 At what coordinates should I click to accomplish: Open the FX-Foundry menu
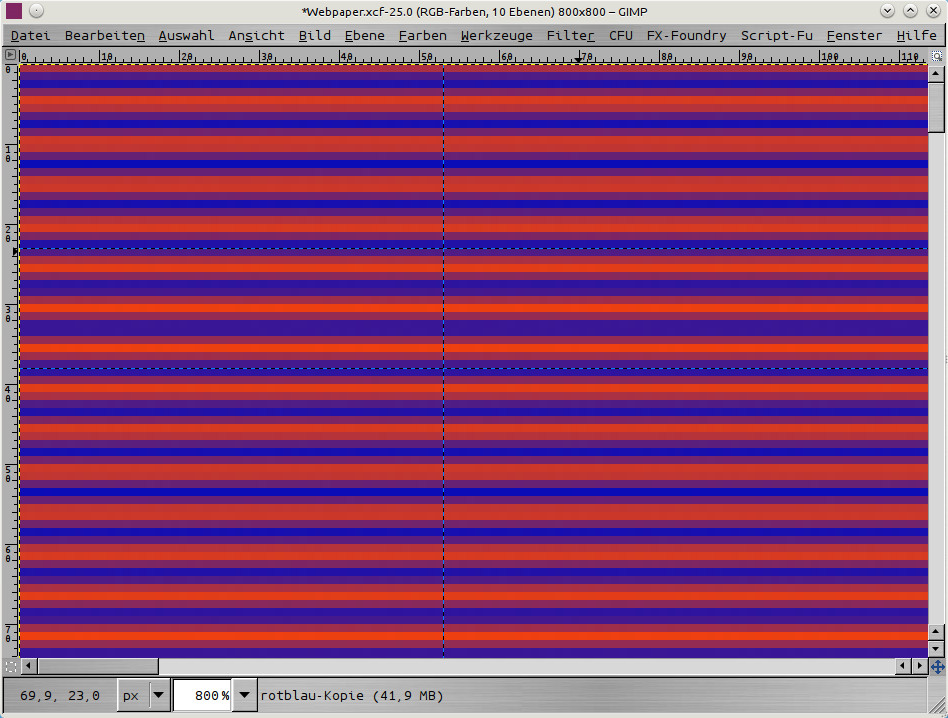click(x=686, y=35)
